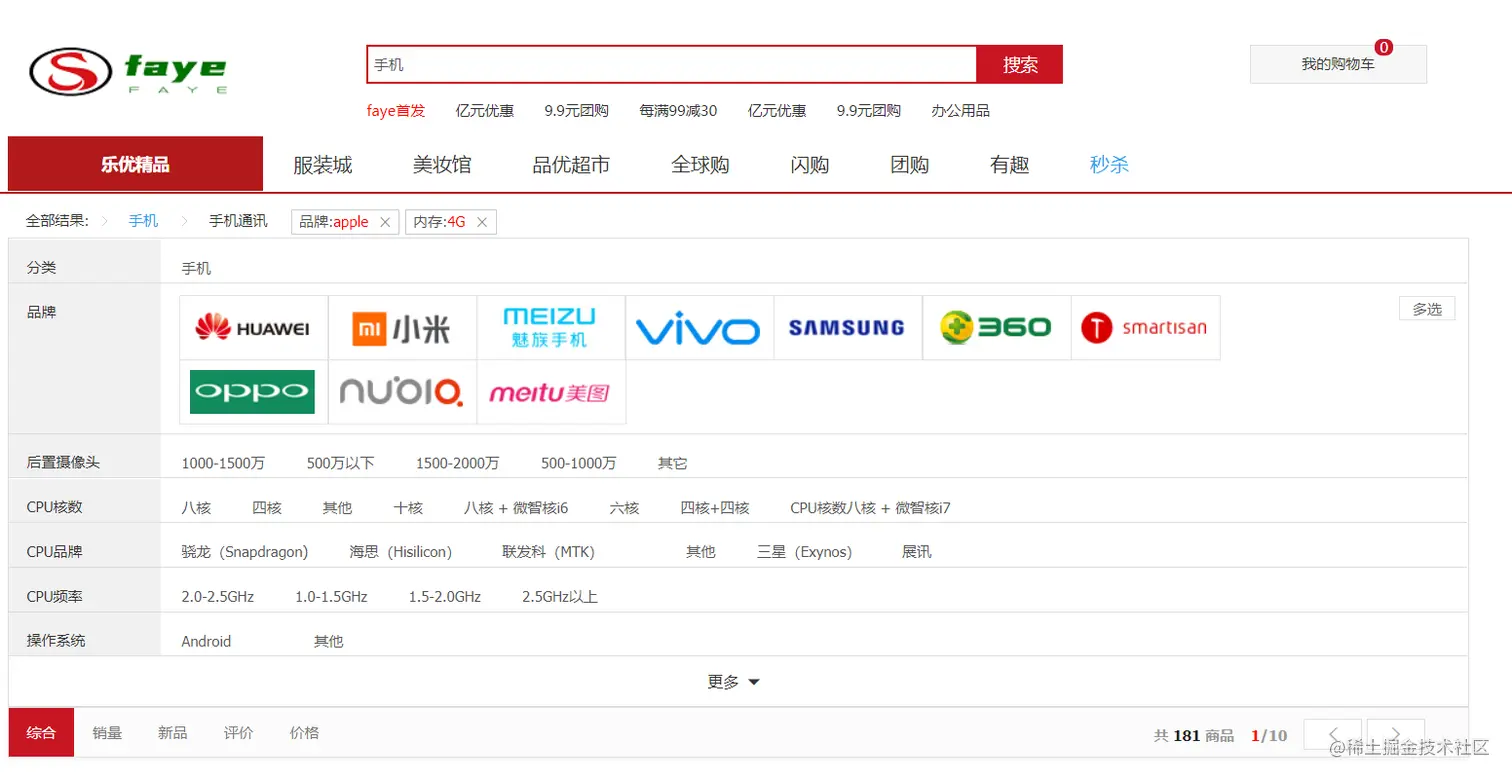This screenshot has height=780, width=1512.
Task: Filter CPU cores 六核 option
Action: (624, 508)
